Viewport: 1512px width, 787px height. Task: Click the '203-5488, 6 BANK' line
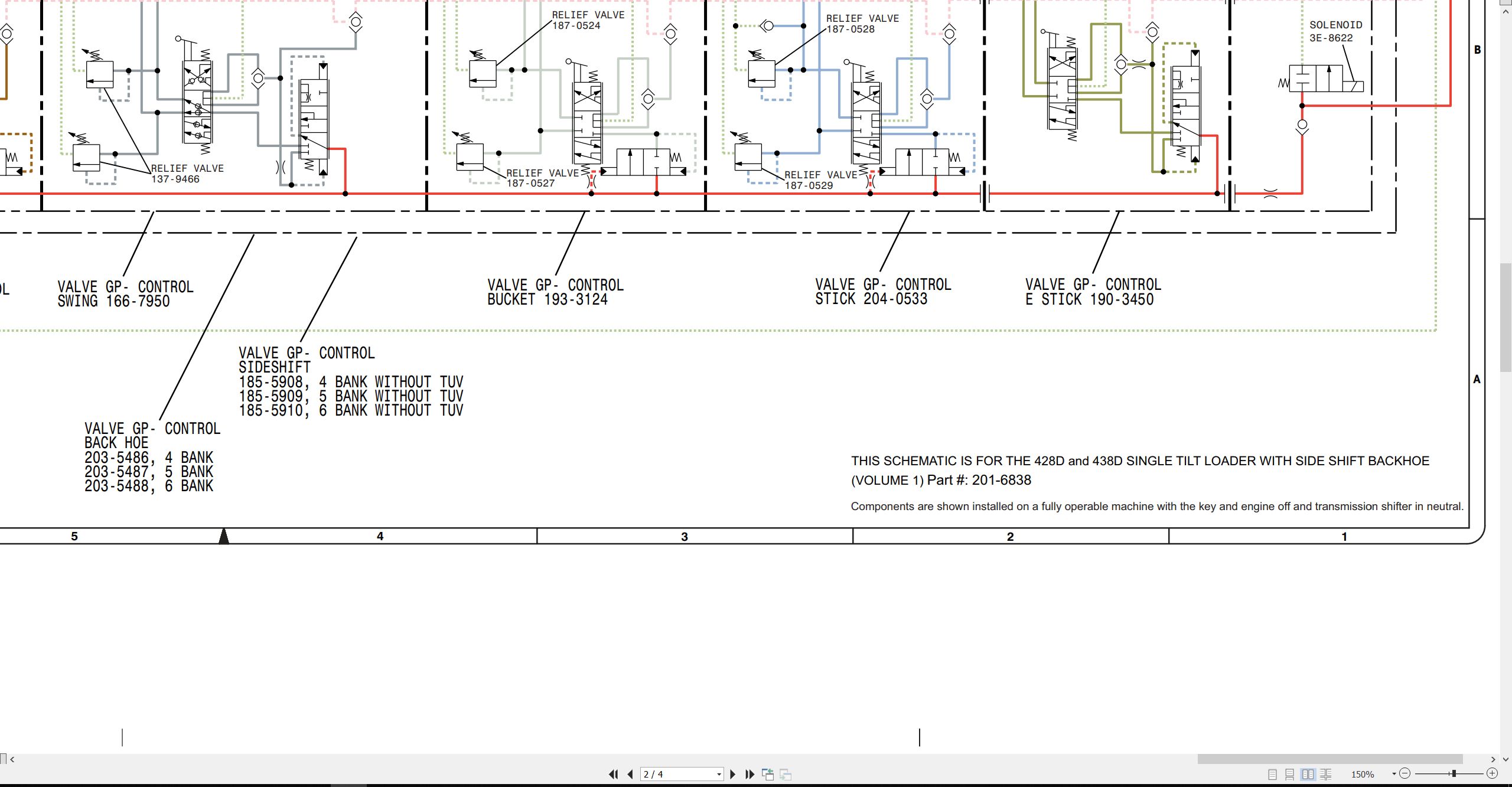(x=149, y=485)
